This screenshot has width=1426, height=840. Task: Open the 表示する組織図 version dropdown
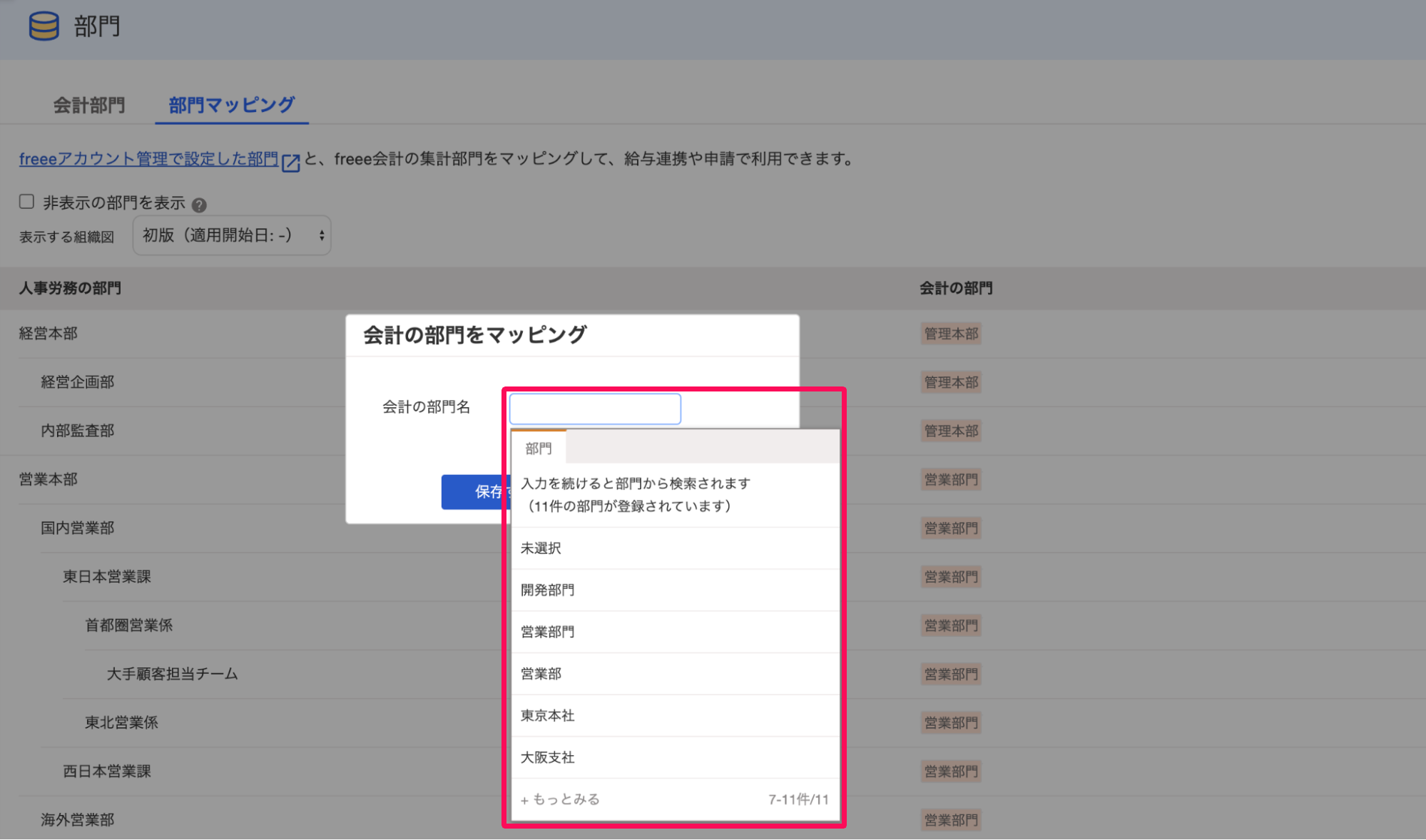pyautogui.click(x=232, y=235)
